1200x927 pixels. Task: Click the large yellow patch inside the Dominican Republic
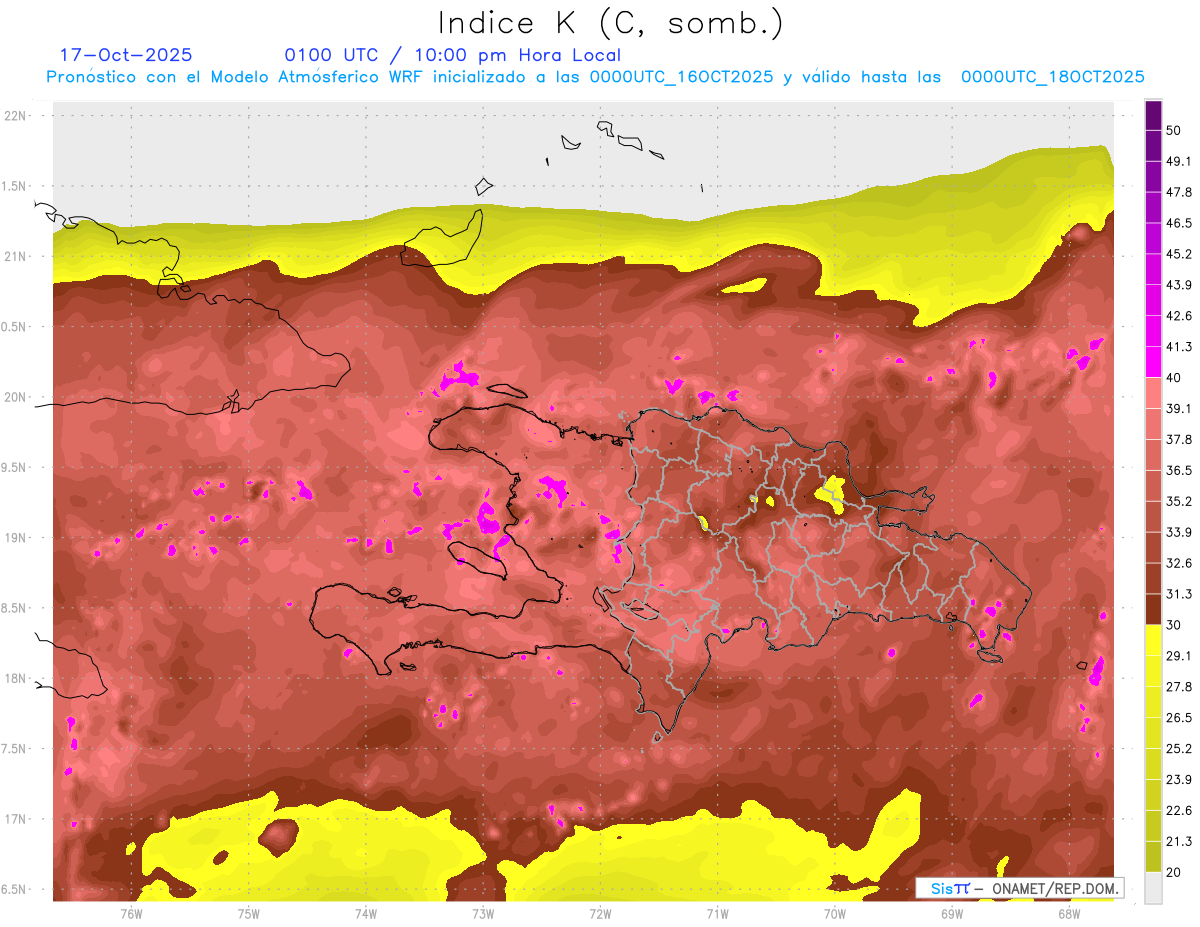tap(831, 491)
